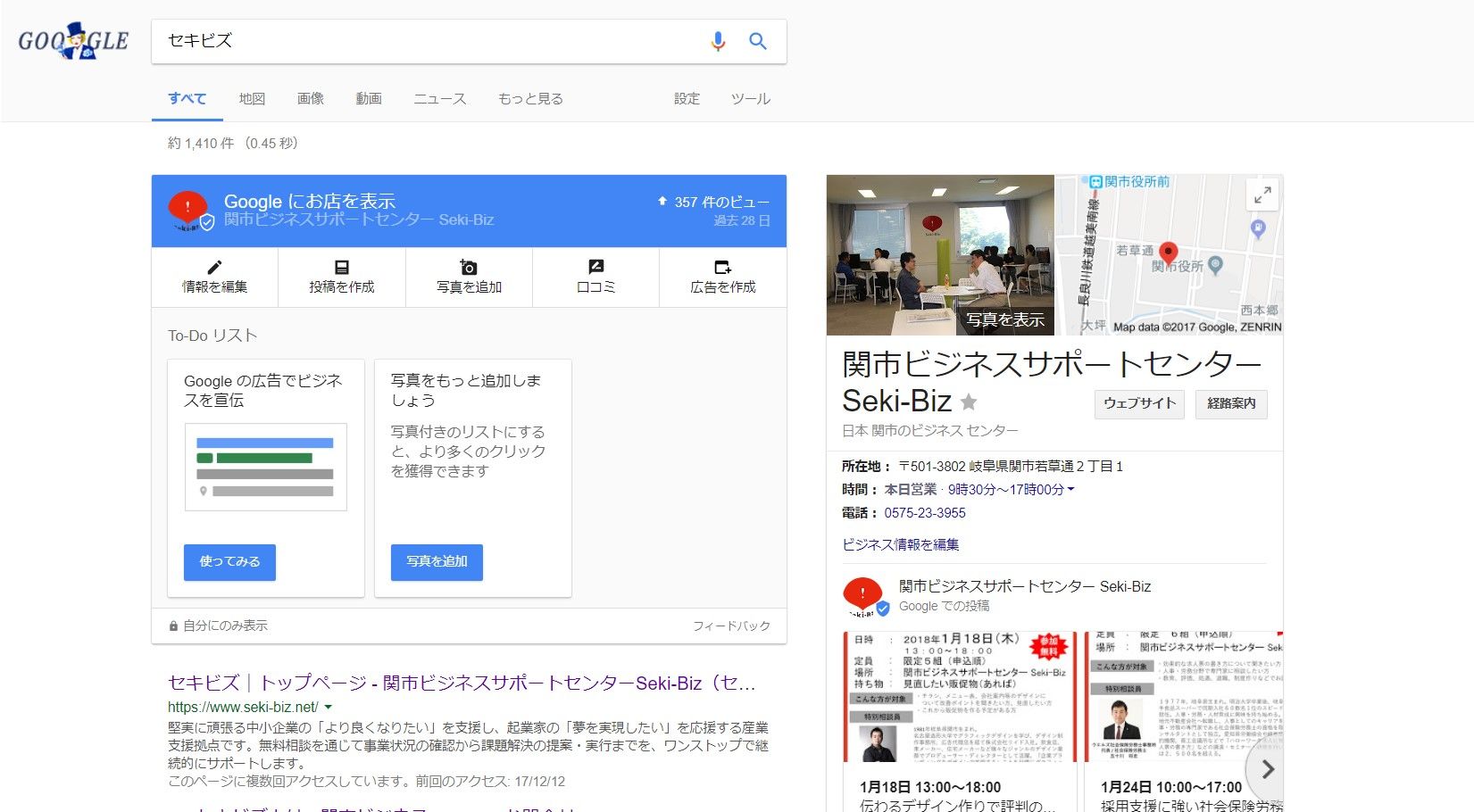Click the ウェブサイト button
This screenshot has width=1474, height=812.
click(x=1140, y=403)
